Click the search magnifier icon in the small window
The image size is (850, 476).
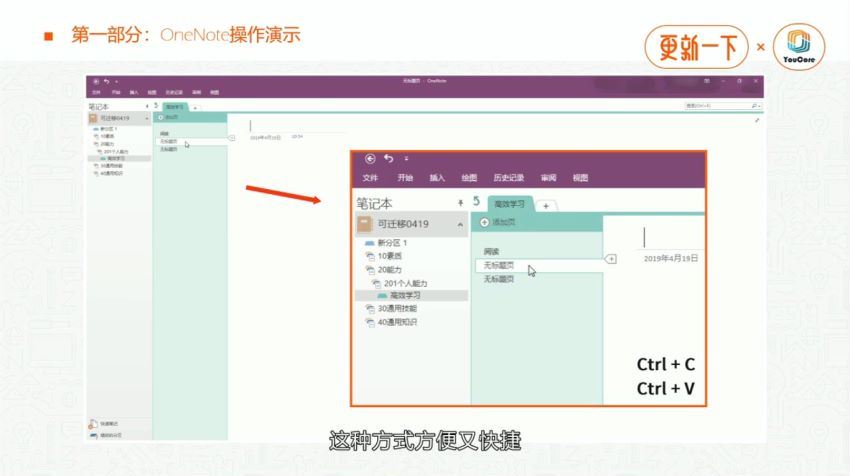(754, 106)
